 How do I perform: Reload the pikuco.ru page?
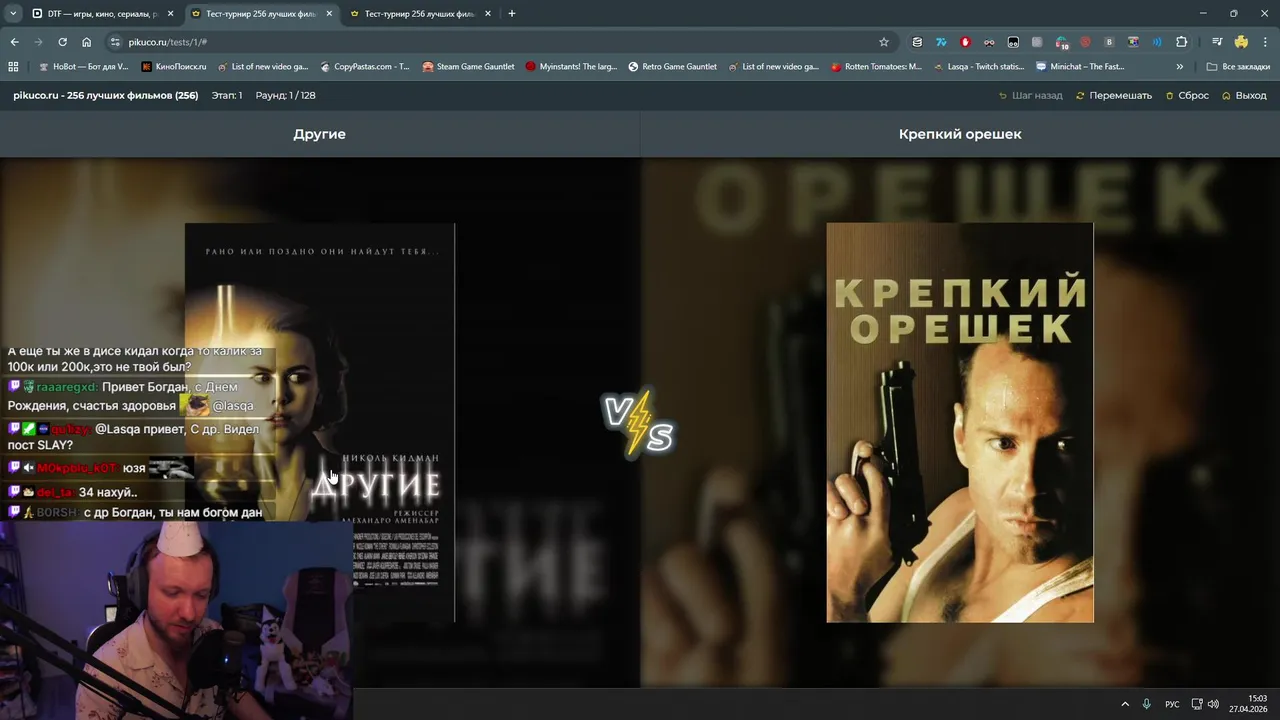[62, 42]
